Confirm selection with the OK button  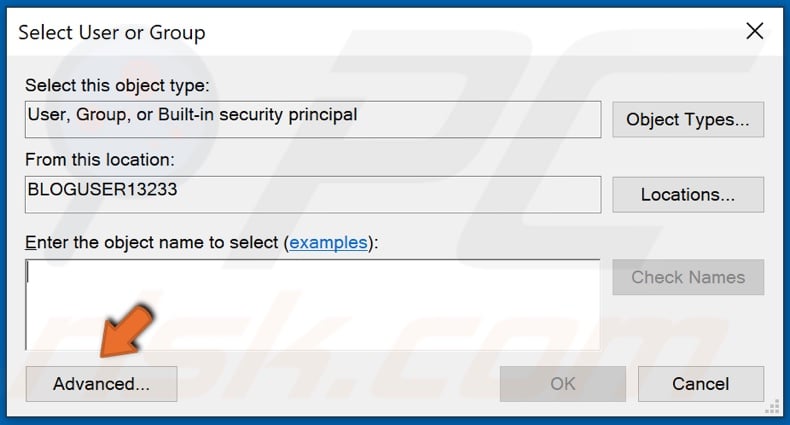pyautogui.click(x=562, y=384)
